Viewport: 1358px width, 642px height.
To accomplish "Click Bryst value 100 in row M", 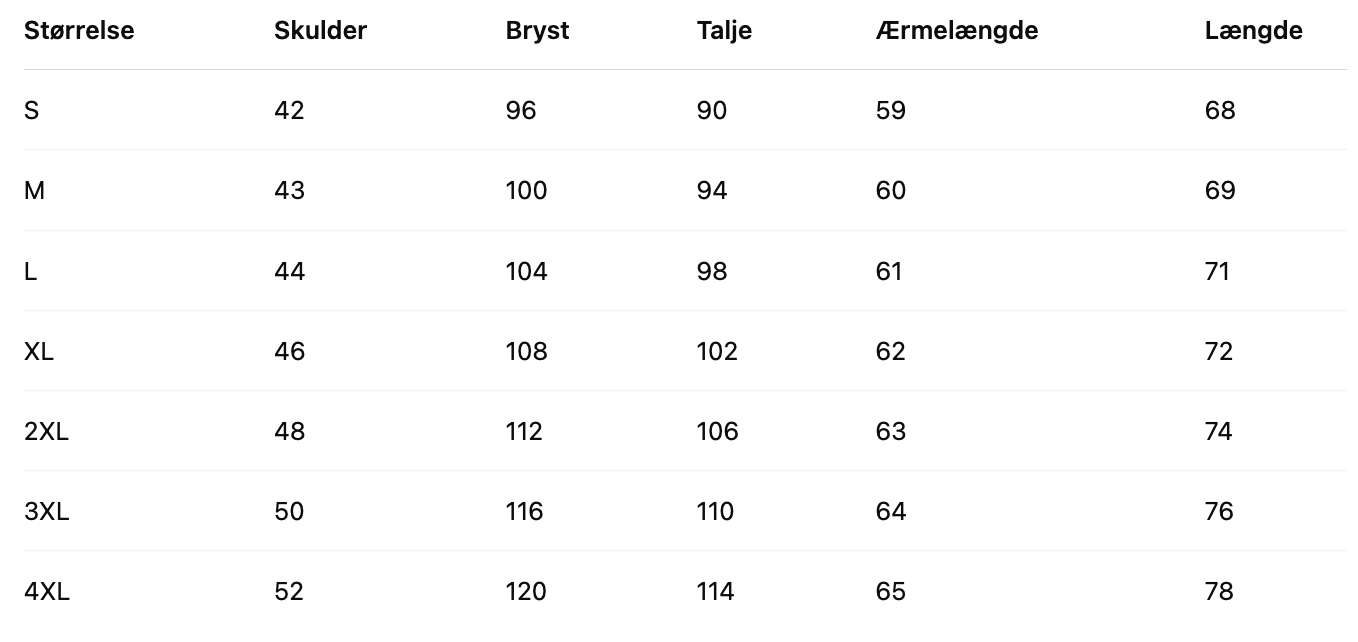I will point(526,190).
